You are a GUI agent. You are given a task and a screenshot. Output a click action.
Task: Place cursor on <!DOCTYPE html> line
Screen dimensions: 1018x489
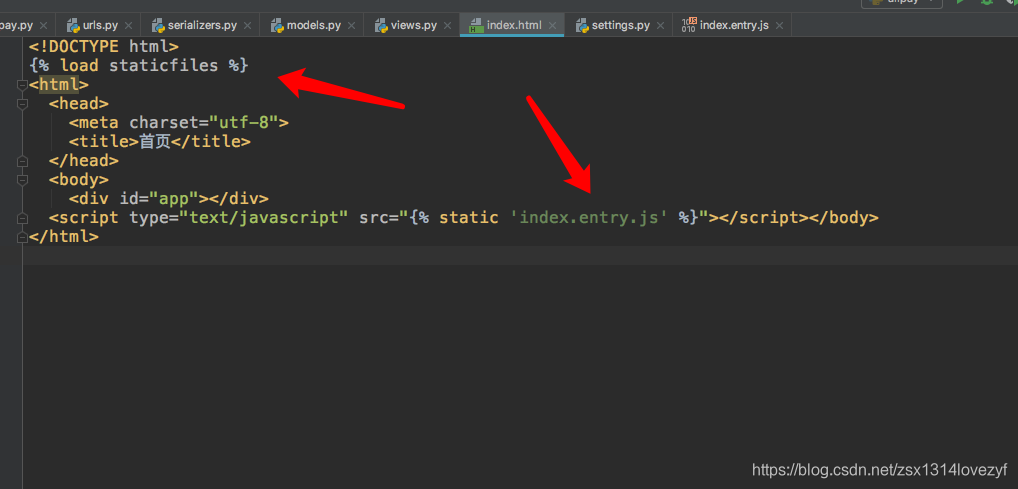103,47
